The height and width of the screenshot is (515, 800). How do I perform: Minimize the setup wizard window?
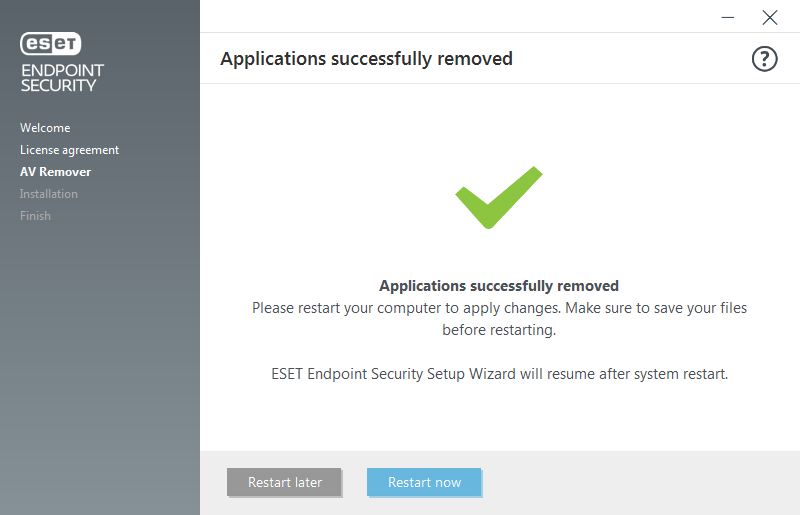click(727, 17)
